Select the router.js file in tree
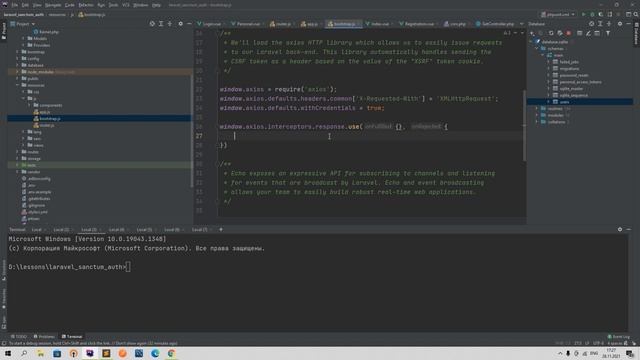This screenshot has height=360, width=640. pos(47,125)
